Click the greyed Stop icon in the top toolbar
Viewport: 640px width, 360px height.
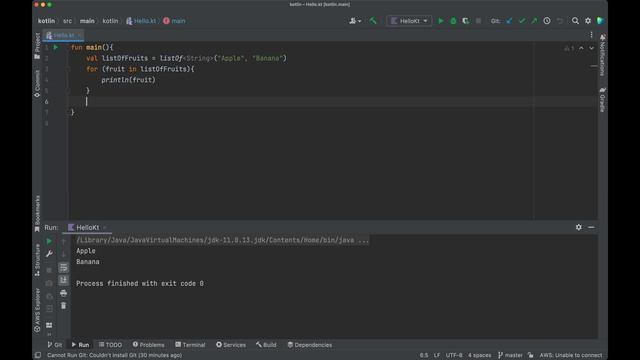click(x=478, y=21)
